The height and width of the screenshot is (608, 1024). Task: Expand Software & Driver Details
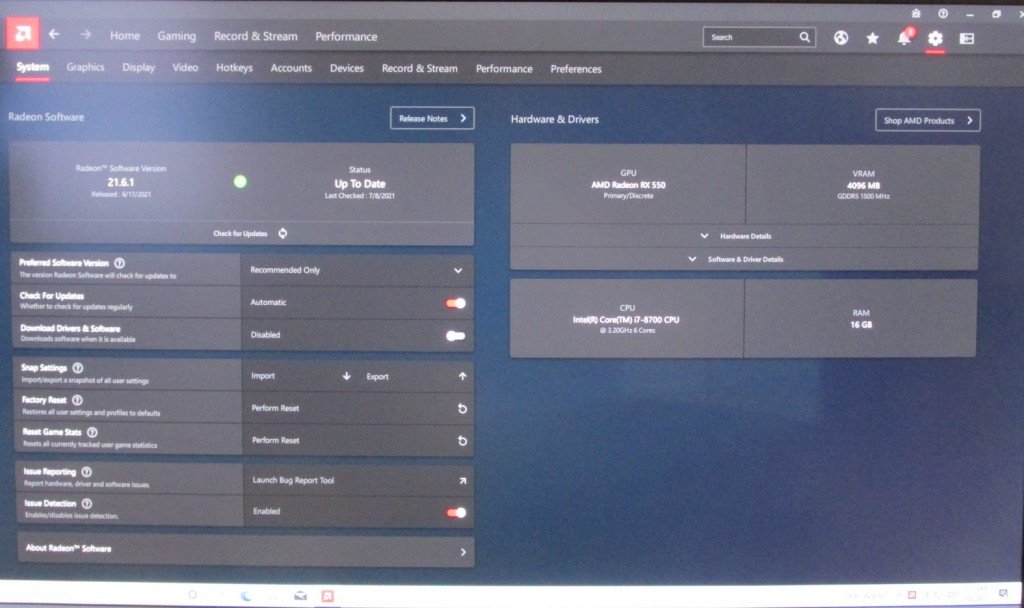pos(744,259)
